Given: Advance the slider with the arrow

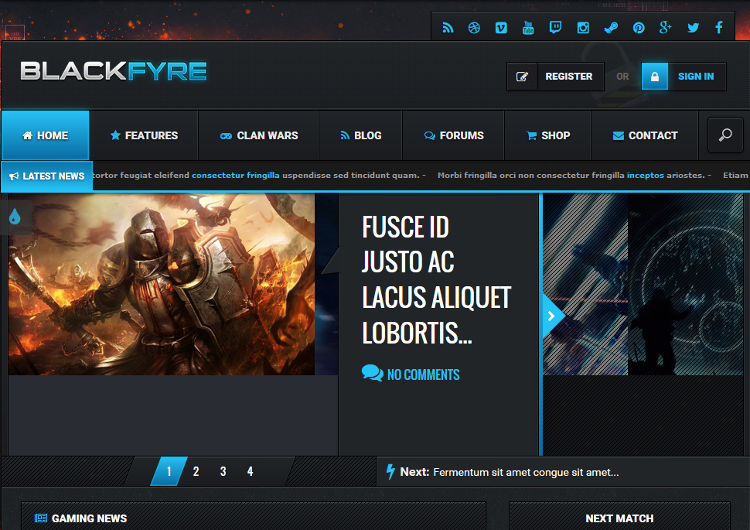Looking at the screenshot, I should [x=552, y=316].
